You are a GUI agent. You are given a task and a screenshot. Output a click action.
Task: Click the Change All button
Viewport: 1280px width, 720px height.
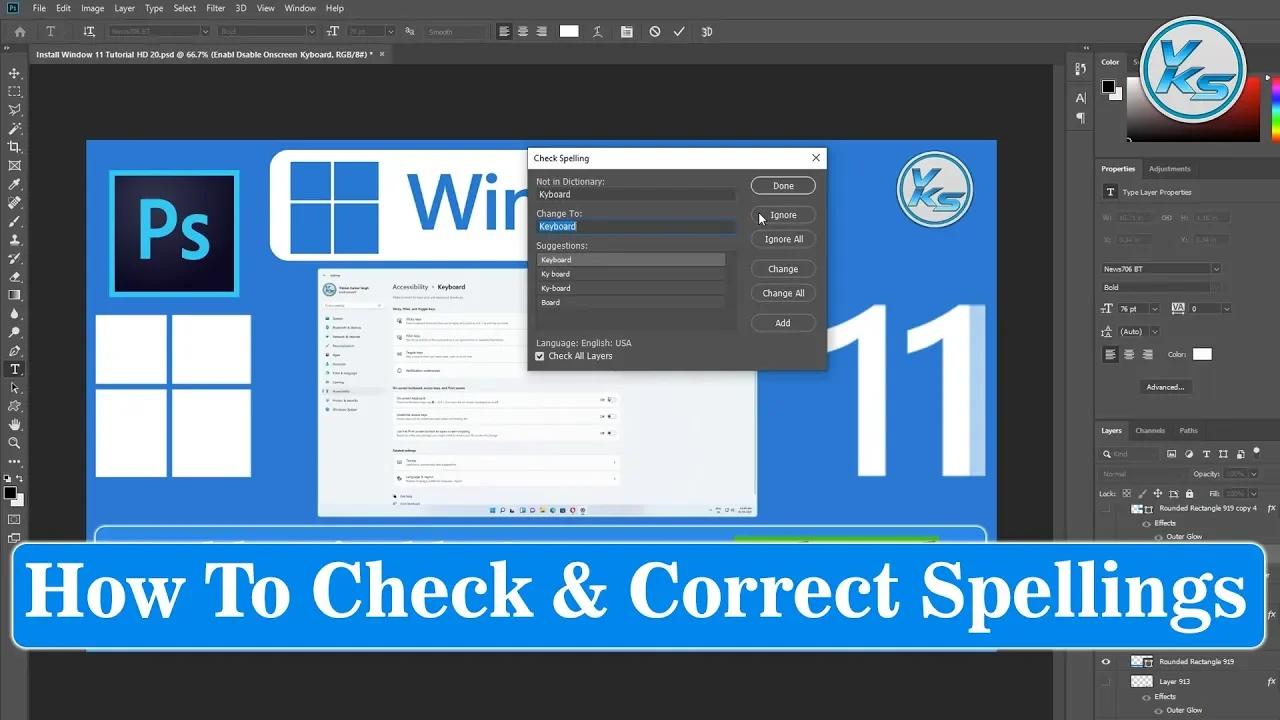[783, 293]
